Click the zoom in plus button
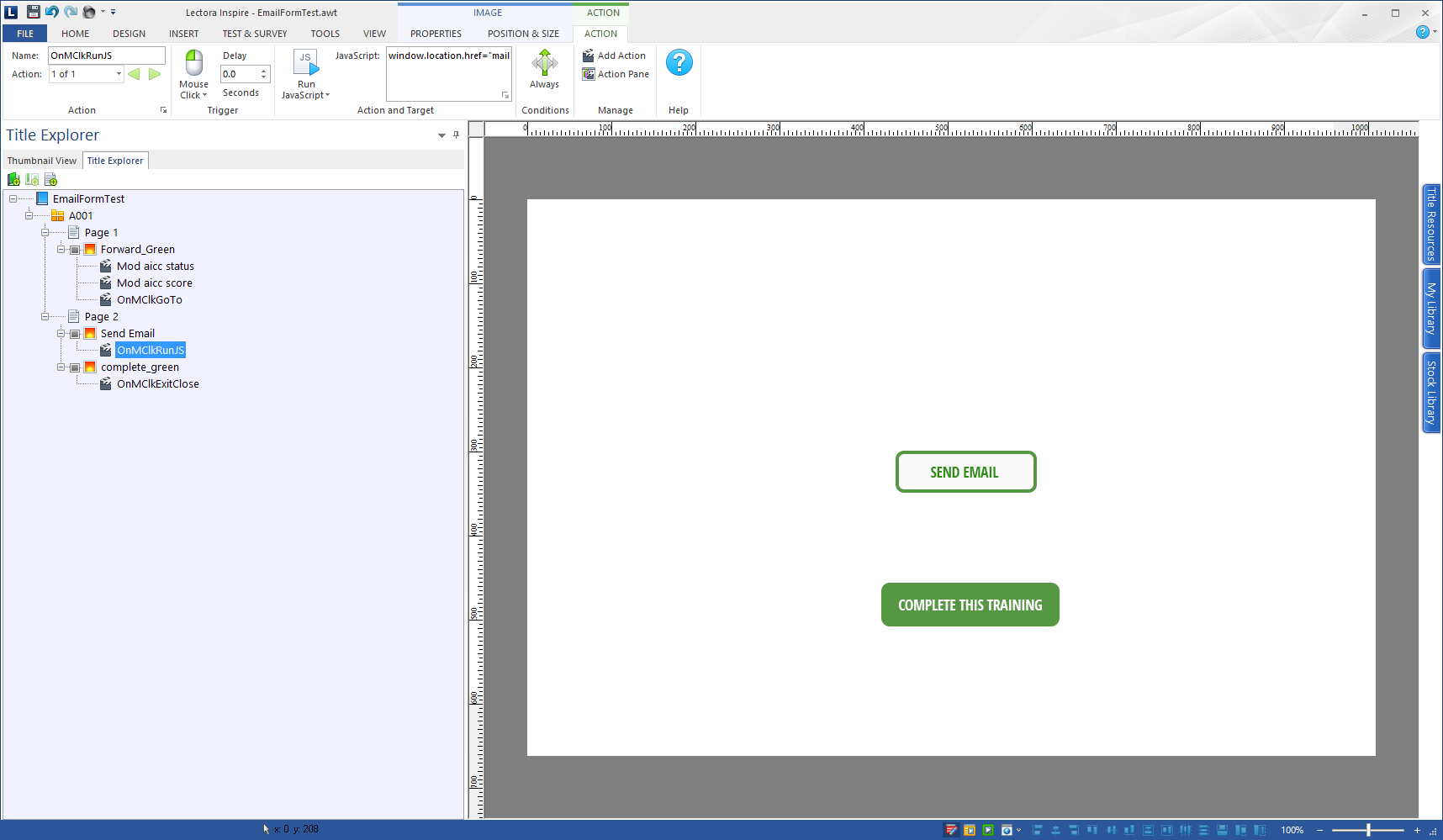This screenshot has height=840, width=1443. [1417, 830]
